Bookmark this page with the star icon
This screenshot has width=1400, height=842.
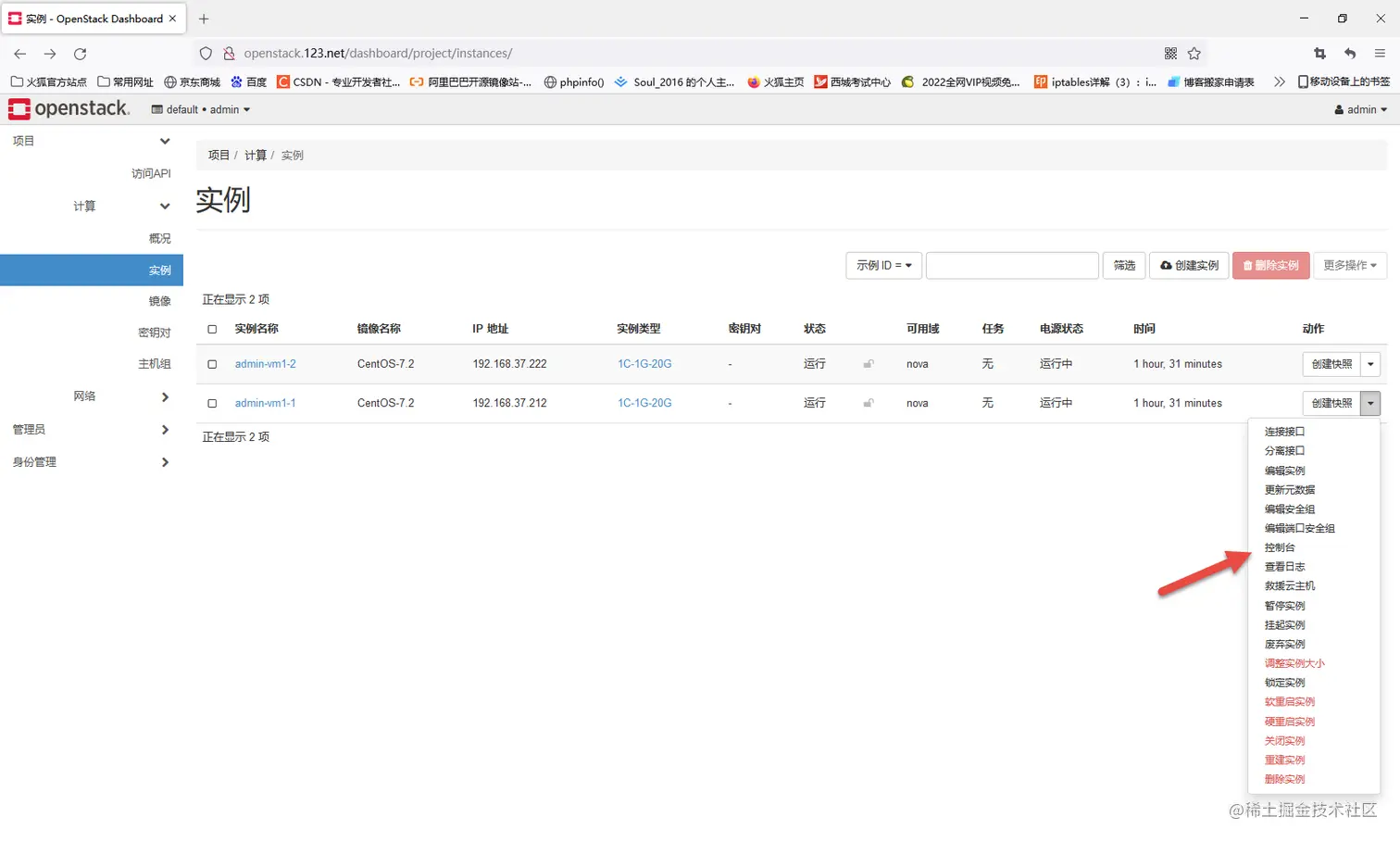tap(1194, 54)
